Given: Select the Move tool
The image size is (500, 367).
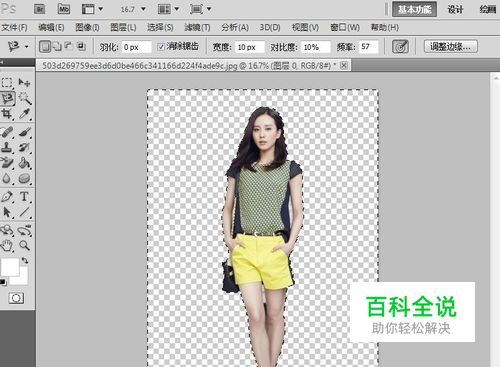Looking at the screenshot, I should [x=24, y=82].
